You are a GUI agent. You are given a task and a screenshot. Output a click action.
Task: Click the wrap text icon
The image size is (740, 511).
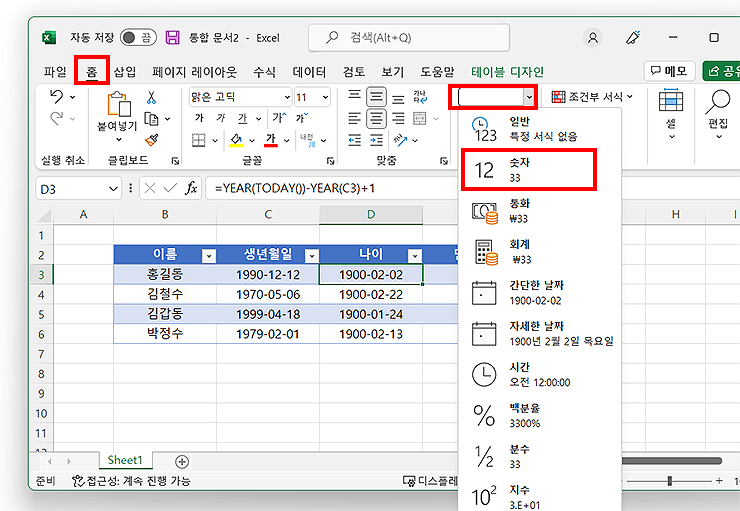tap(420, 97)
